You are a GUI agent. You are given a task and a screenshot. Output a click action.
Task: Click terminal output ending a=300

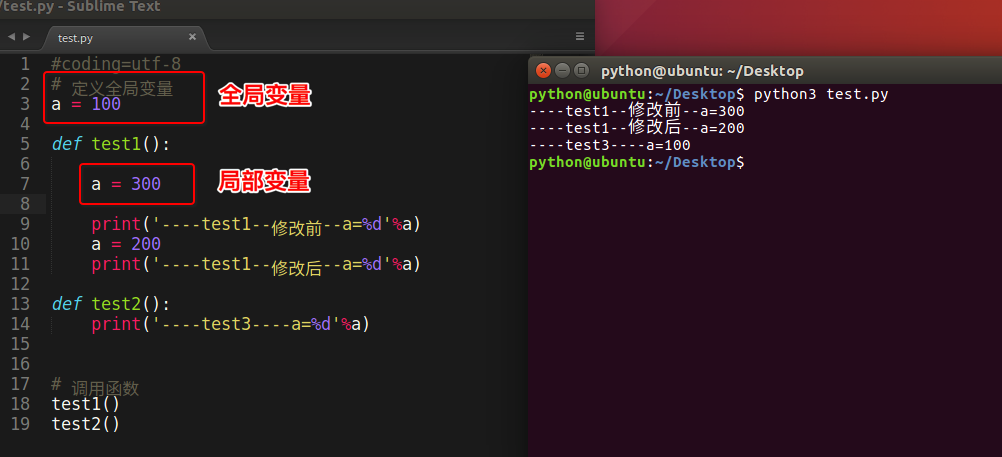637,111
